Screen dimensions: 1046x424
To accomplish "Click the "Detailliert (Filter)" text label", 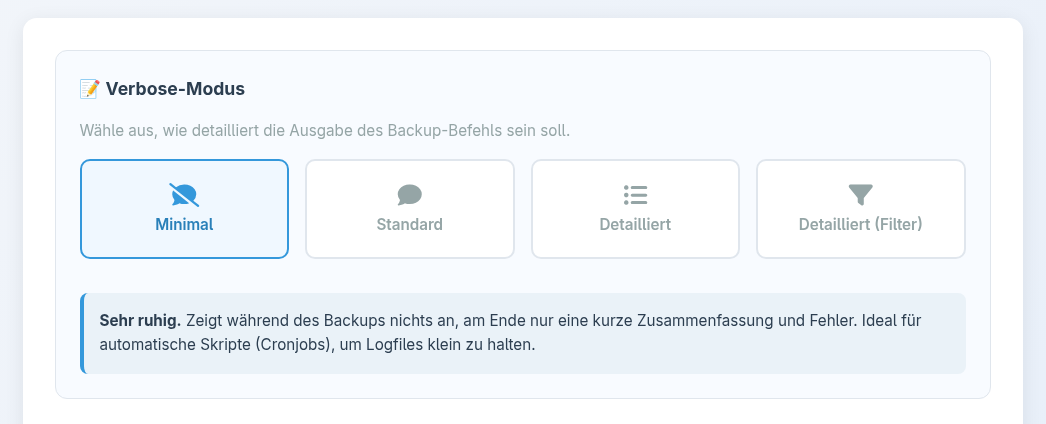I will (860, 224).
